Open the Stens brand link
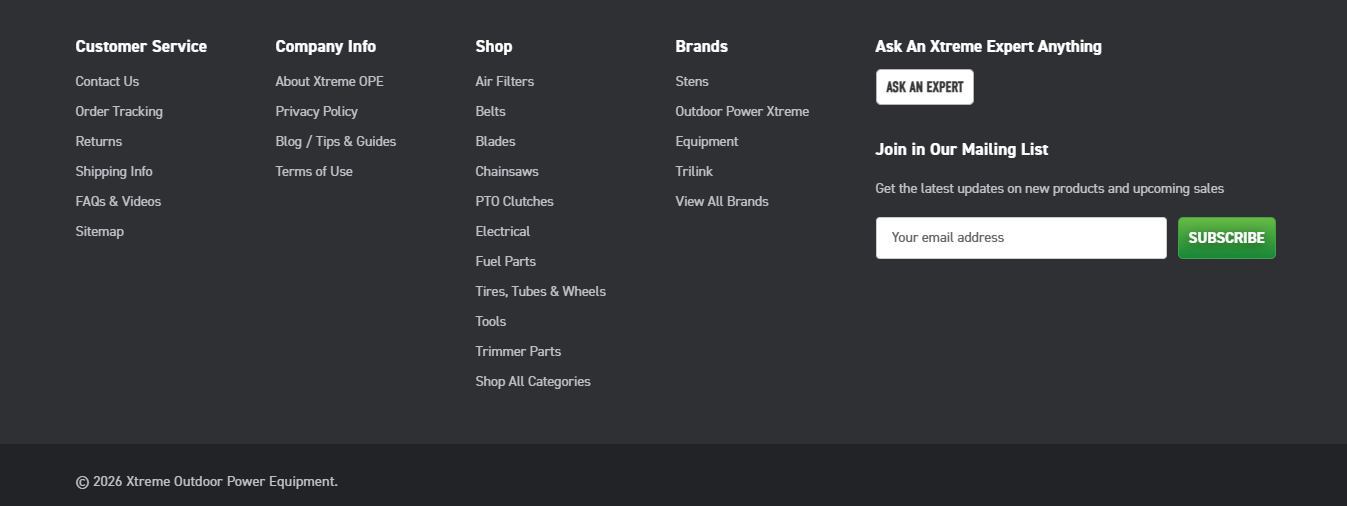 point(692,82)
